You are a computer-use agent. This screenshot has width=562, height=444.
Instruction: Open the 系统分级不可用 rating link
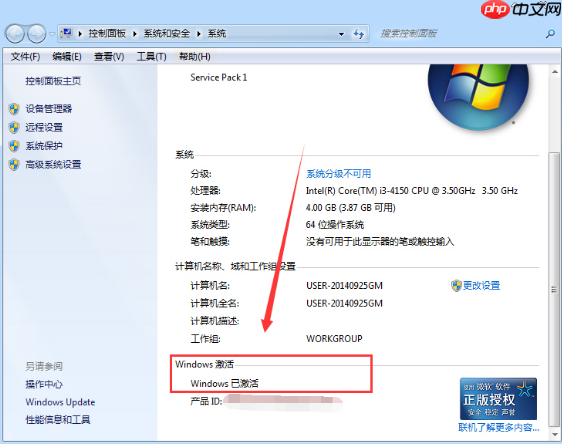(x=338, y=174)
